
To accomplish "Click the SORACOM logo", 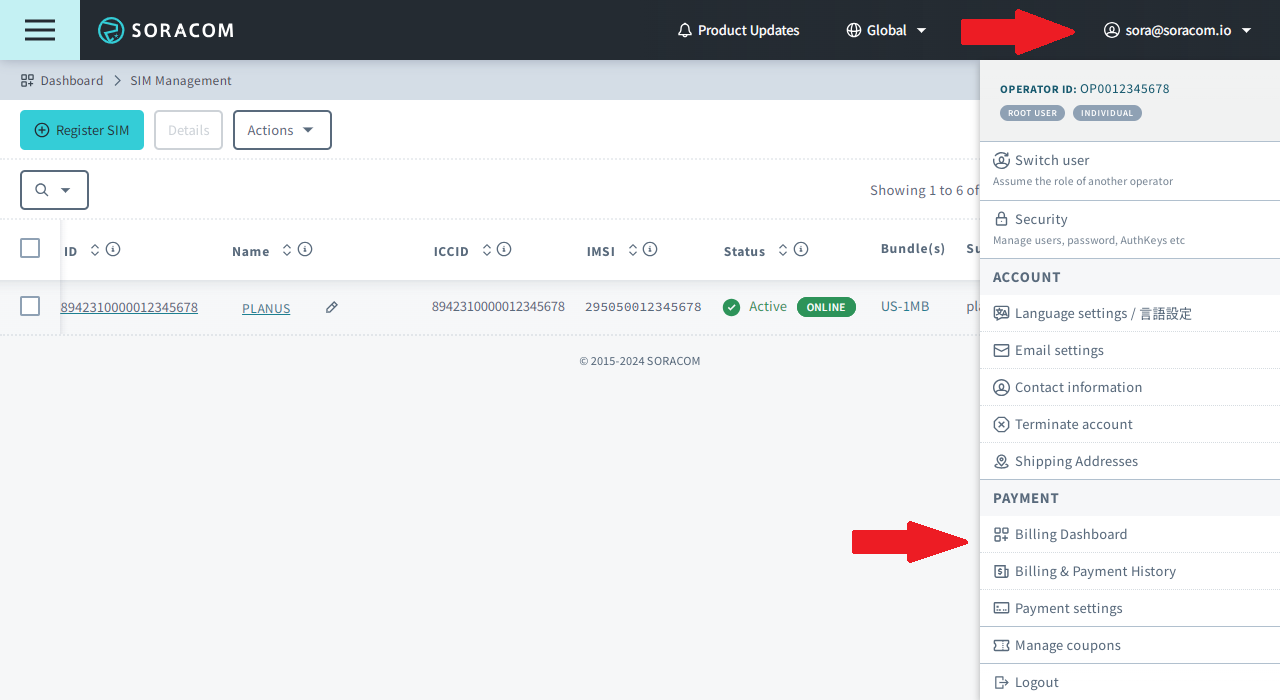I will point(166,30).
